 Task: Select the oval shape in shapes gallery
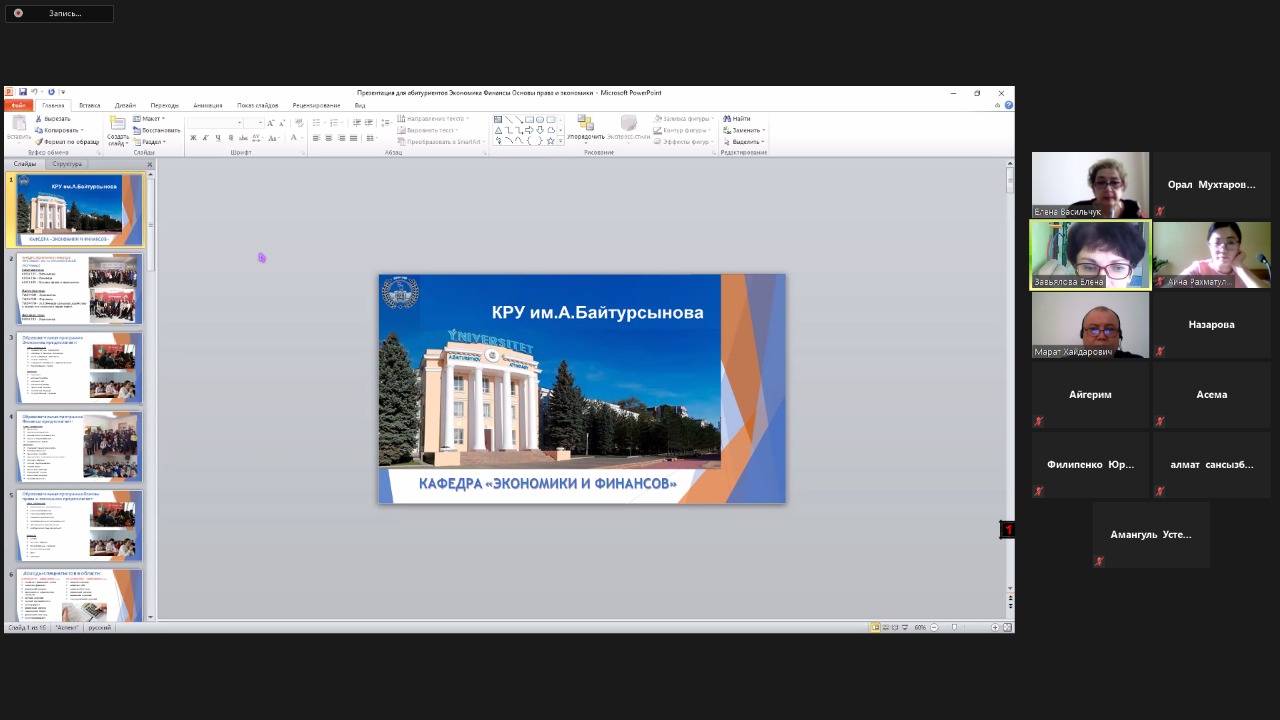[x=540, y=119]
